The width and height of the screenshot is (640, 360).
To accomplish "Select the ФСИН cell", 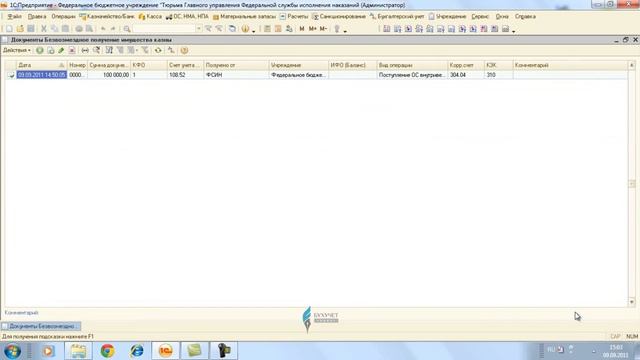I will tap(236, 75).
